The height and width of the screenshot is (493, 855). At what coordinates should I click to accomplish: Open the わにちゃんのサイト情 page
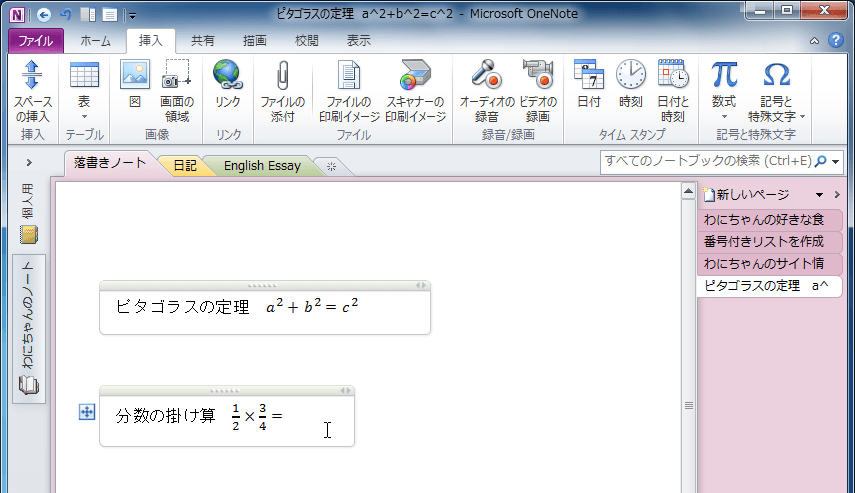tap(769, 263)
